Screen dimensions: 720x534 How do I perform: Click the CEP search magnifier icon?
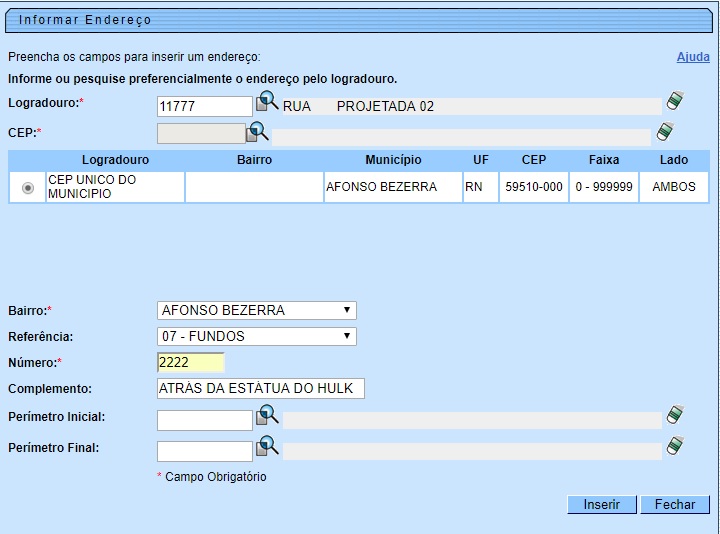tap(259, 131)
